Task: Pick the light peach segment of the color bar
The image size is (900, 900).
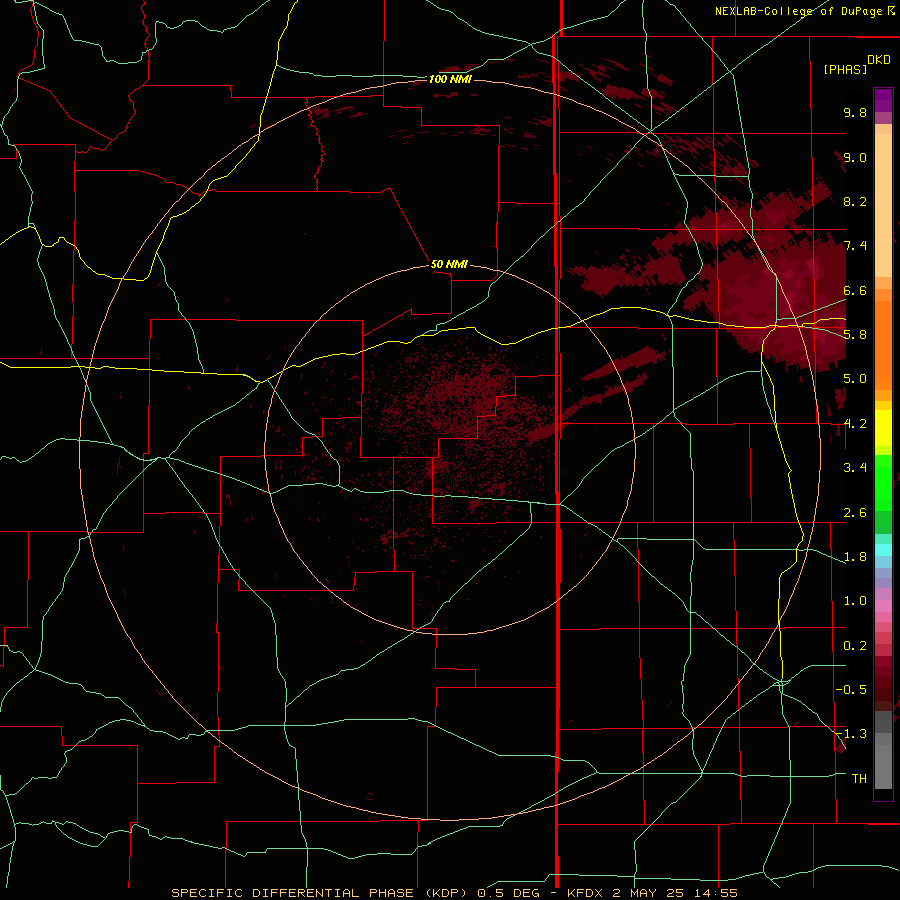Action: 883,207
